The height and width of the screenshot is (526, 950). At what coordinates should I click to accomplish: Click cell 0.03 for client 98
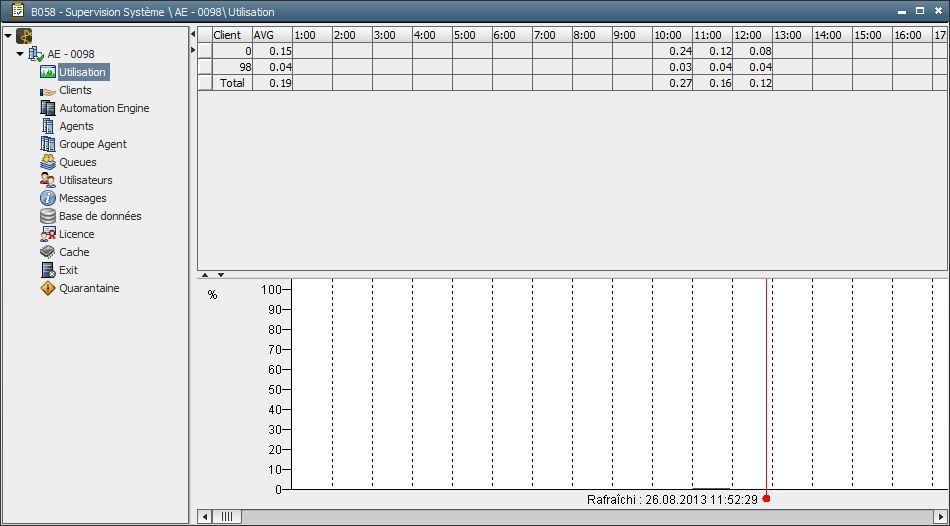pyautogui.click(x=673, y=67)
